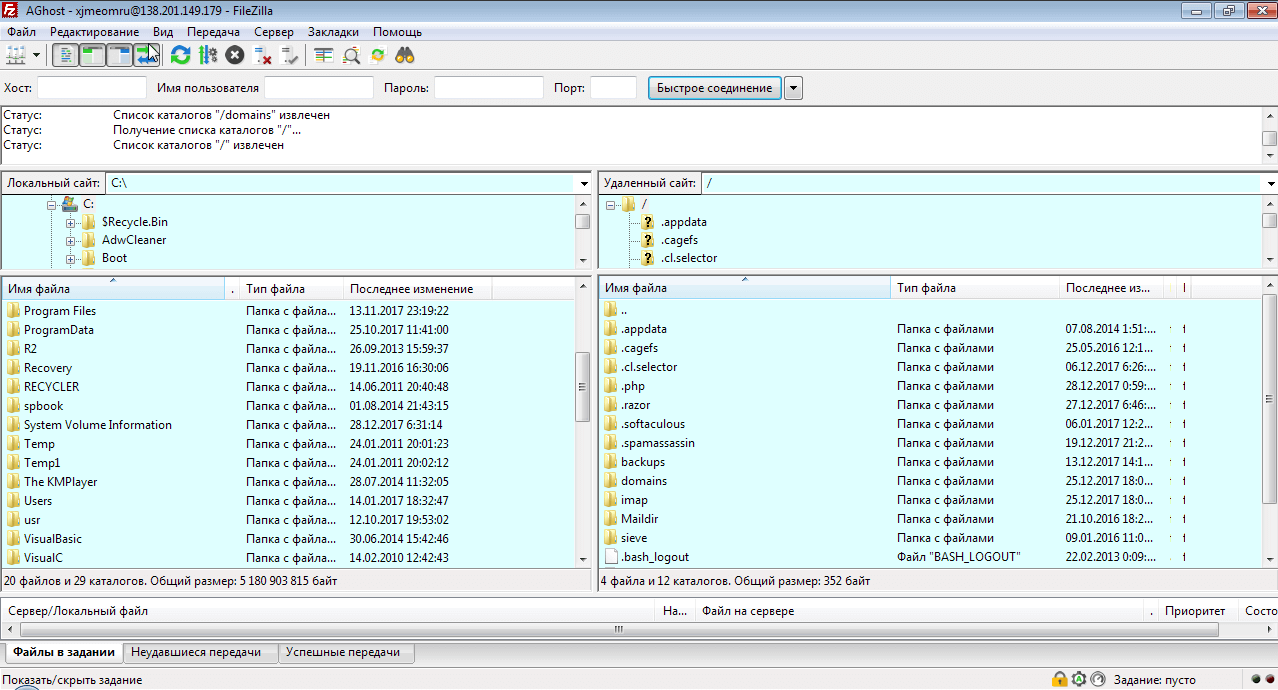Expand the $Recycle.Bin tree node
This screenshot has width=1278, height=690.
pyautogui.click(x=70, y=222)
